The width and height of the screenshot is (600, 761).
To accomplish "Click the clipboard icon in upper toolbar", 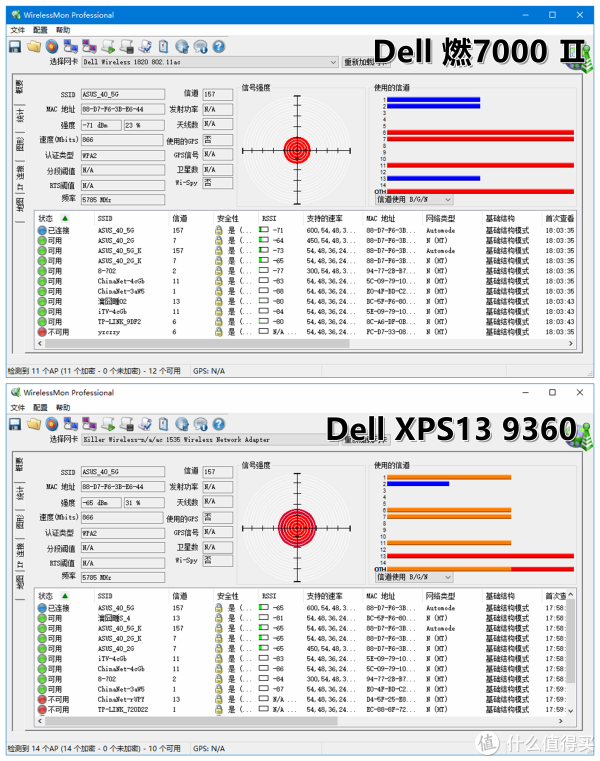I will coord(164,47).
